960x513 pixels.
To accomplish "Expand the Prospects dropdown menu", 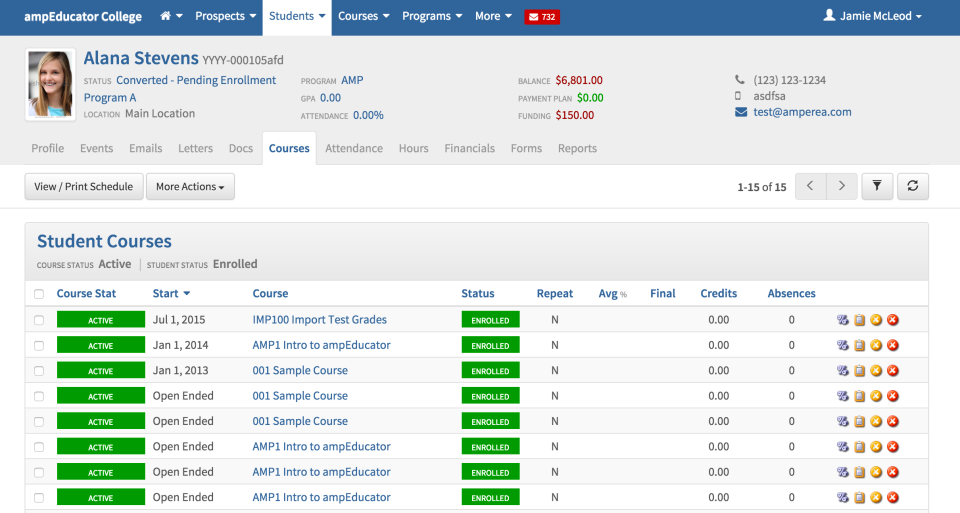I will tap(225, 17).
